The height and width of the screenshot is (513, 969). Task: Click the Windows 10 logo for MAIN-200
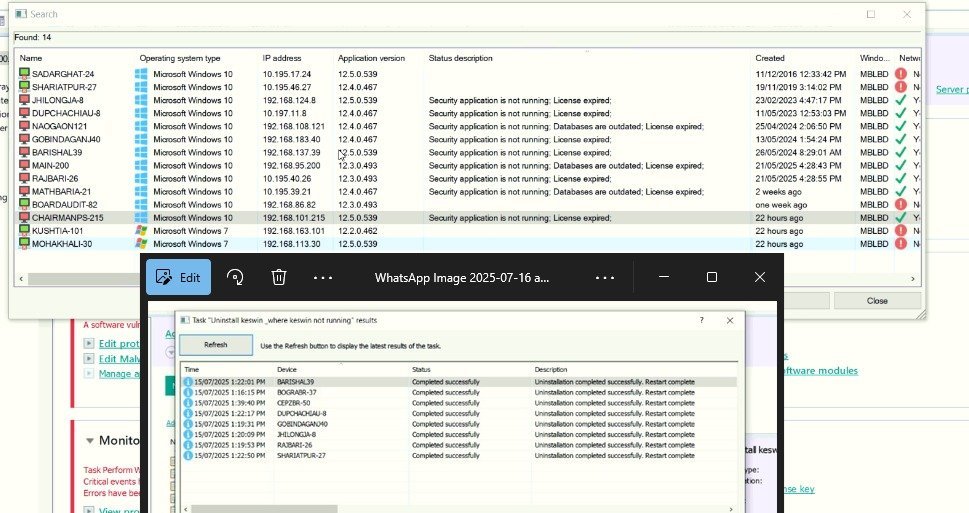coord(142,165)
